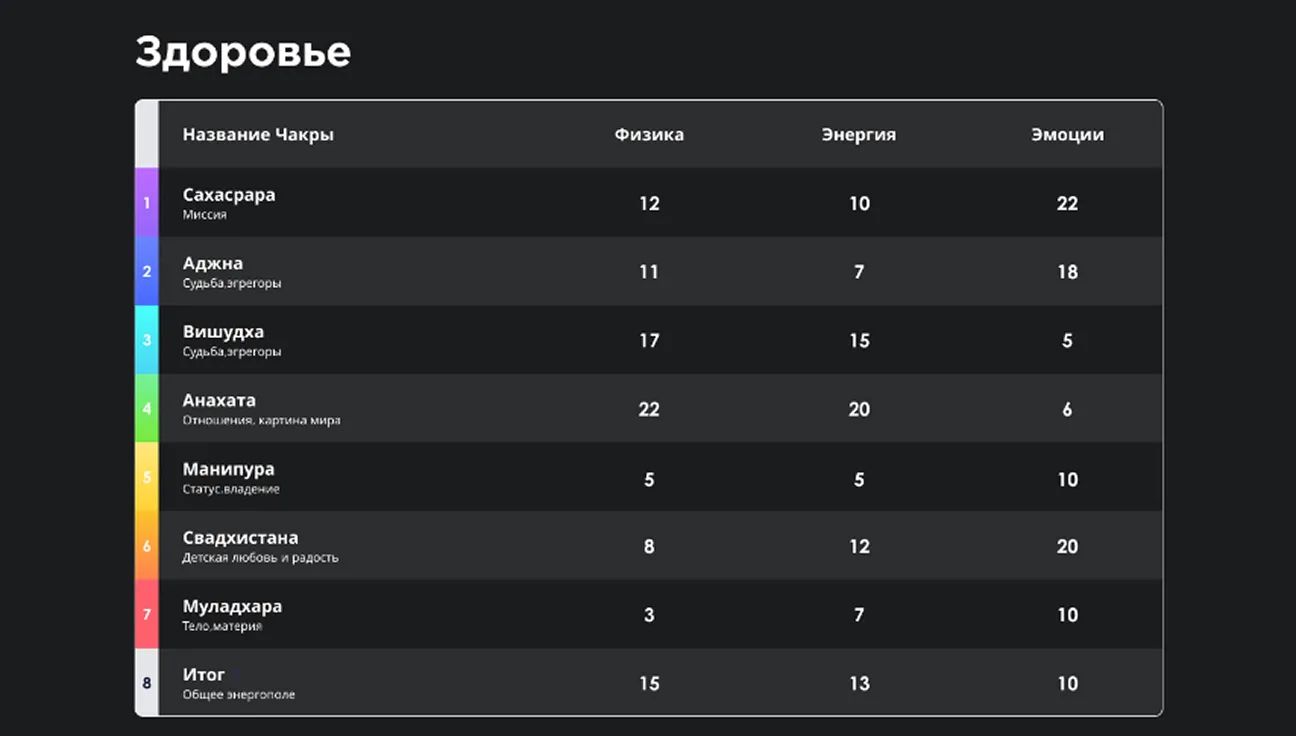This screenshot has width=1296, height=736.
Task: Select the Аджна chakra name
Action: click(213, 264)
